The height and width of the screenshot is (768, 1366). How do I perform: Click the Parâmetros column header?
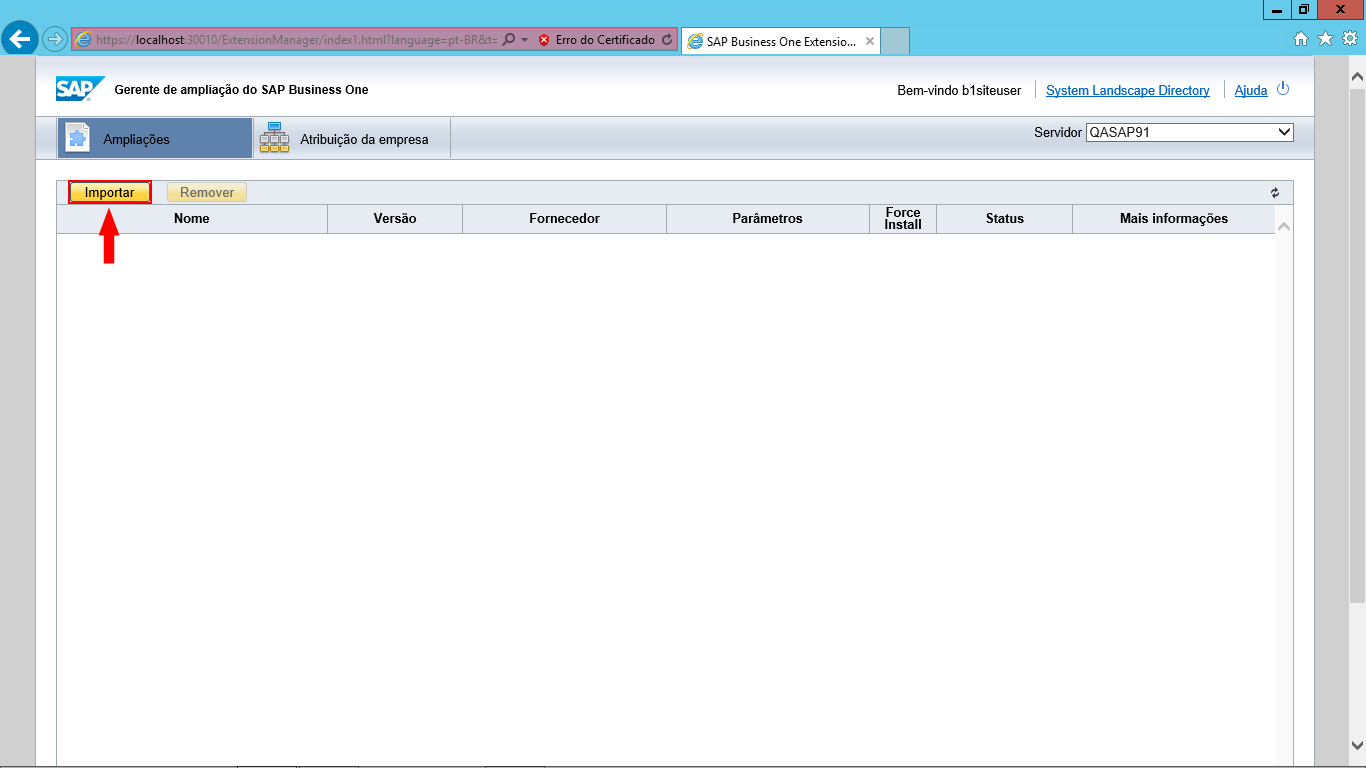click(768, 218)
